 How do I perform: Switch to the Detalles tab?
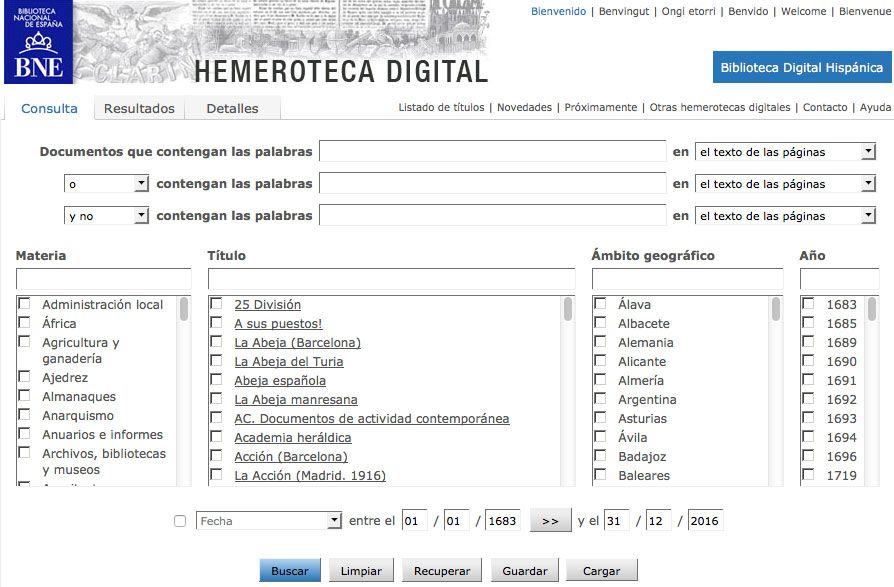[x=232, y=108]
